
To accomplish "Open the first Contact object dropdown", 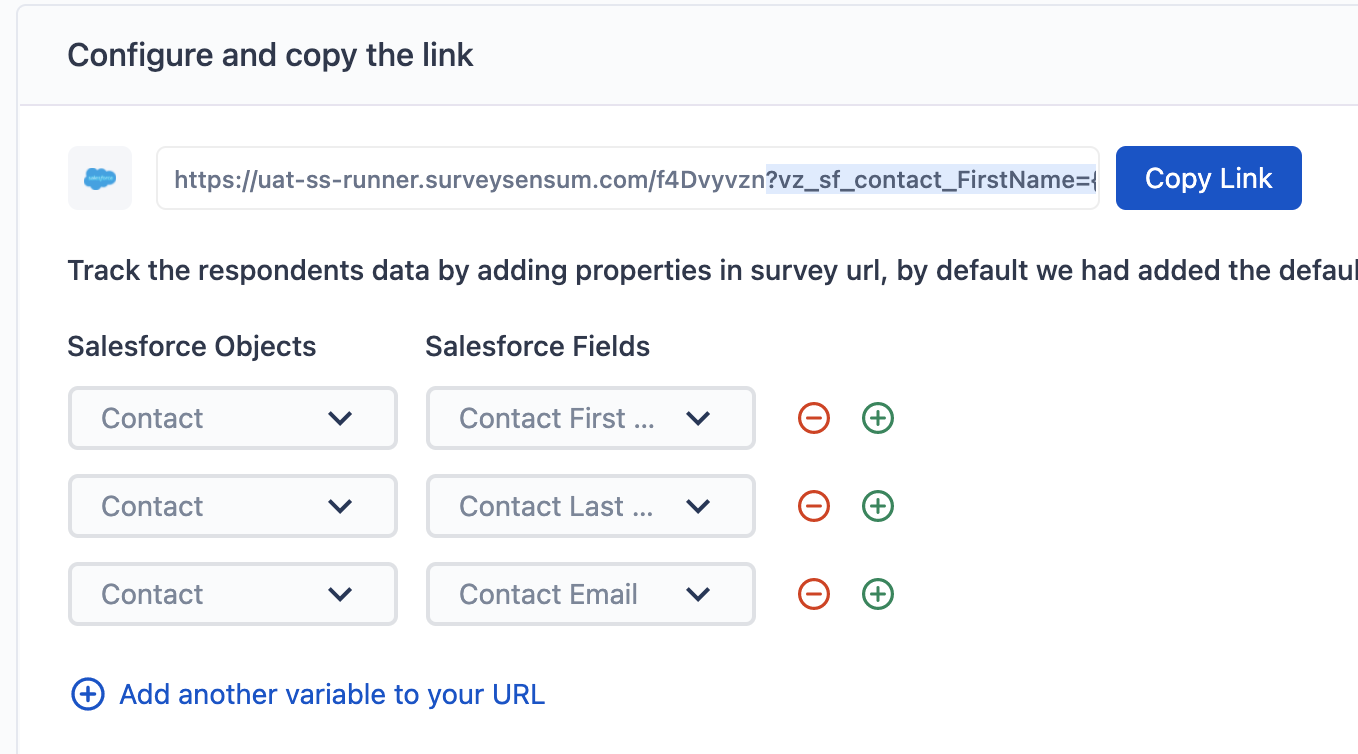I will [x=233, y=418].
